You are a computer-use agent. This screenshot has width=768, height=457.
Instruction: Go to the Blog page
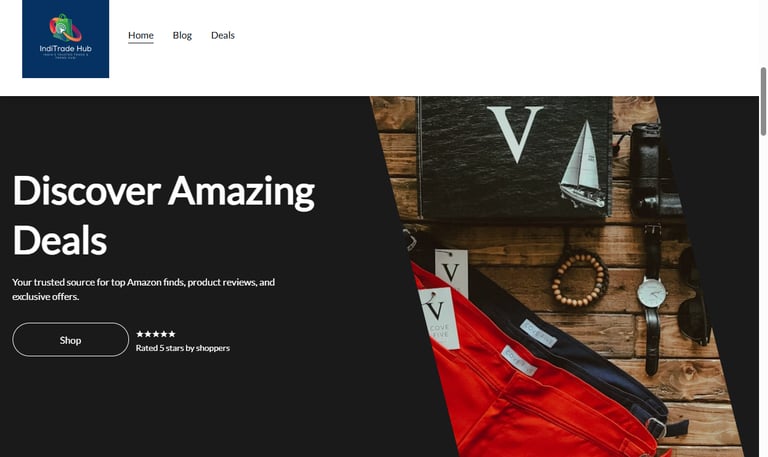pyautogui.click(x=182, y=35)
